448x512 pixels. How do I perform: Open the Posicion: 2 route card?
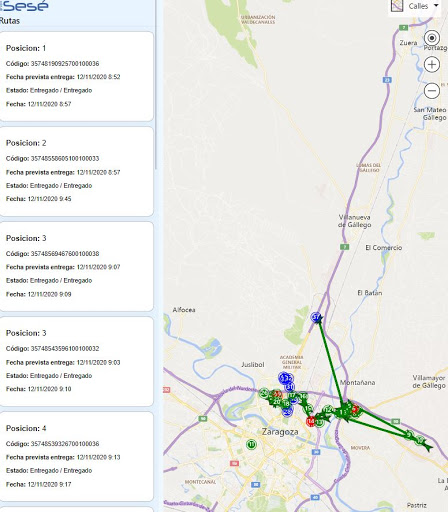[76, 171]
